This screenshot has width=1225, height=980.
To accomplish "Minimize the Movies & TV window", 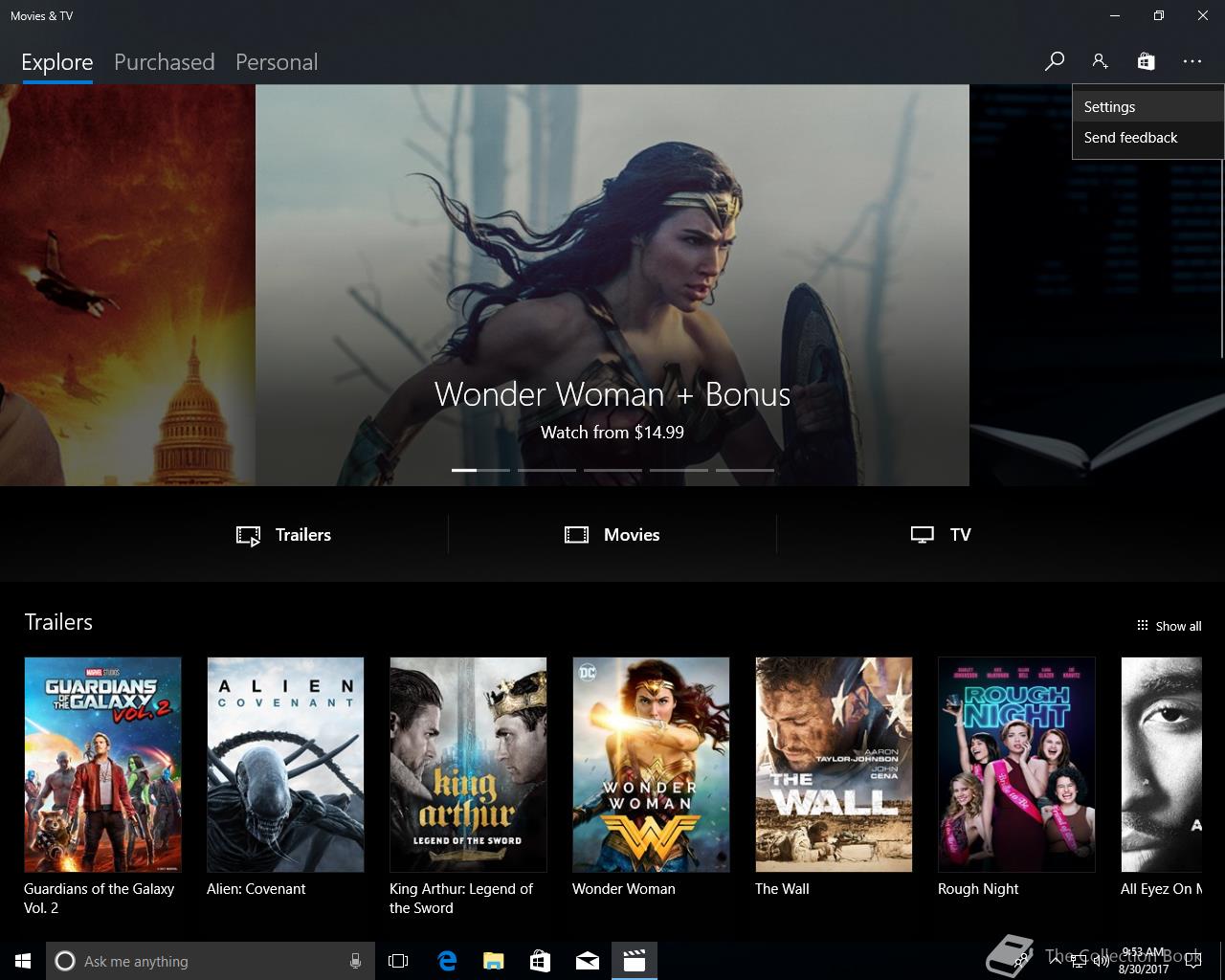I will point(1115,15).
